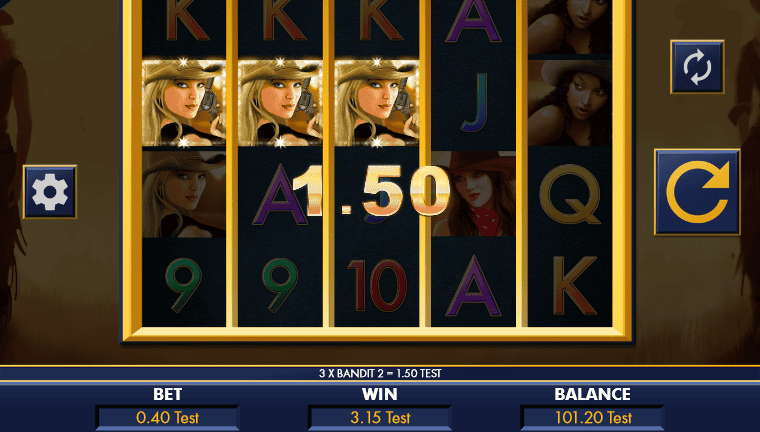Click the blue J symbol on fourth reel
Image resolution: width=760 pixels, height=432 pixels.
pyautogui.click(x=474, y=102)
